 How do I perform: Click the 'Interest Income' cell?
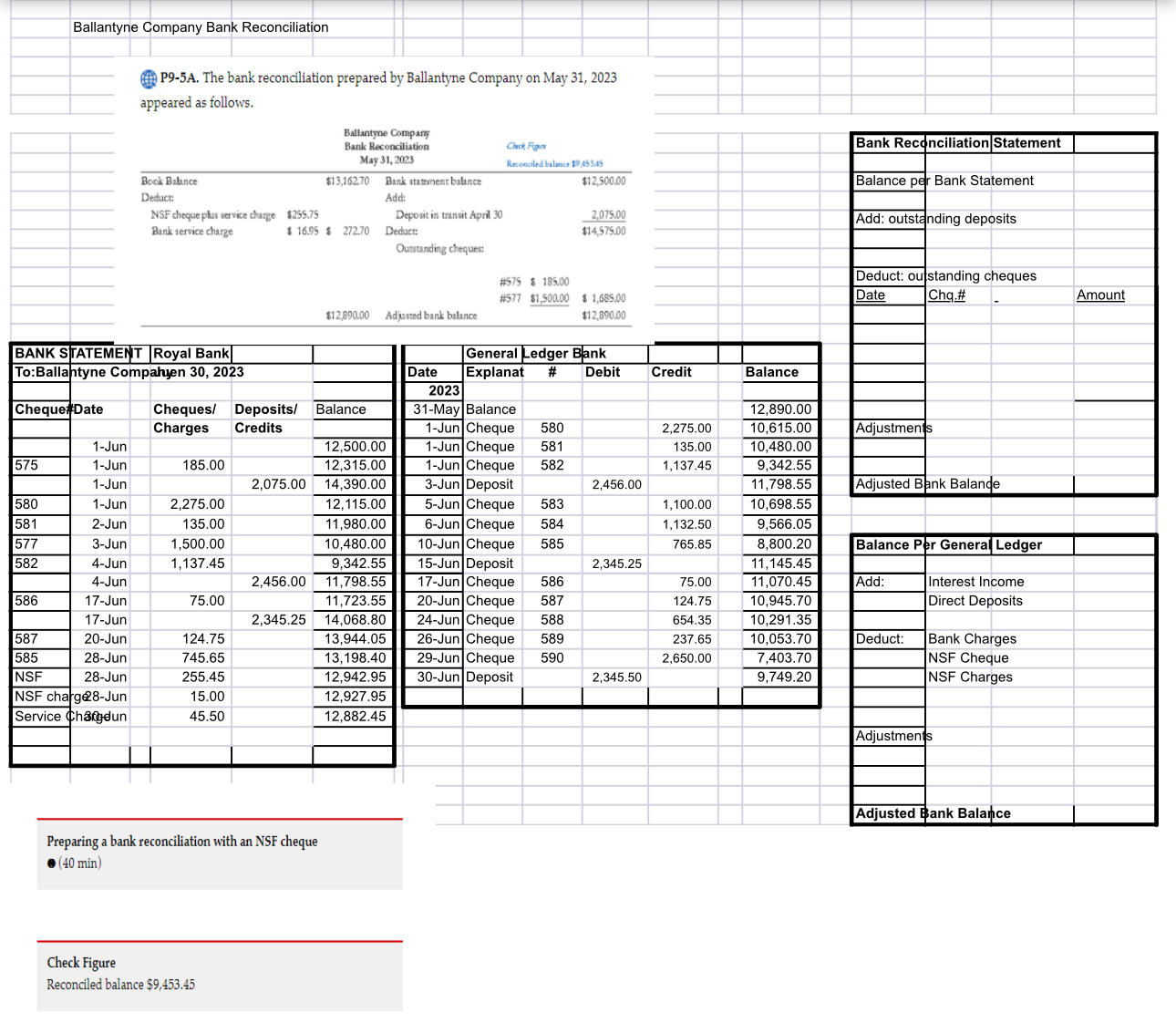(x=975, y=582)
